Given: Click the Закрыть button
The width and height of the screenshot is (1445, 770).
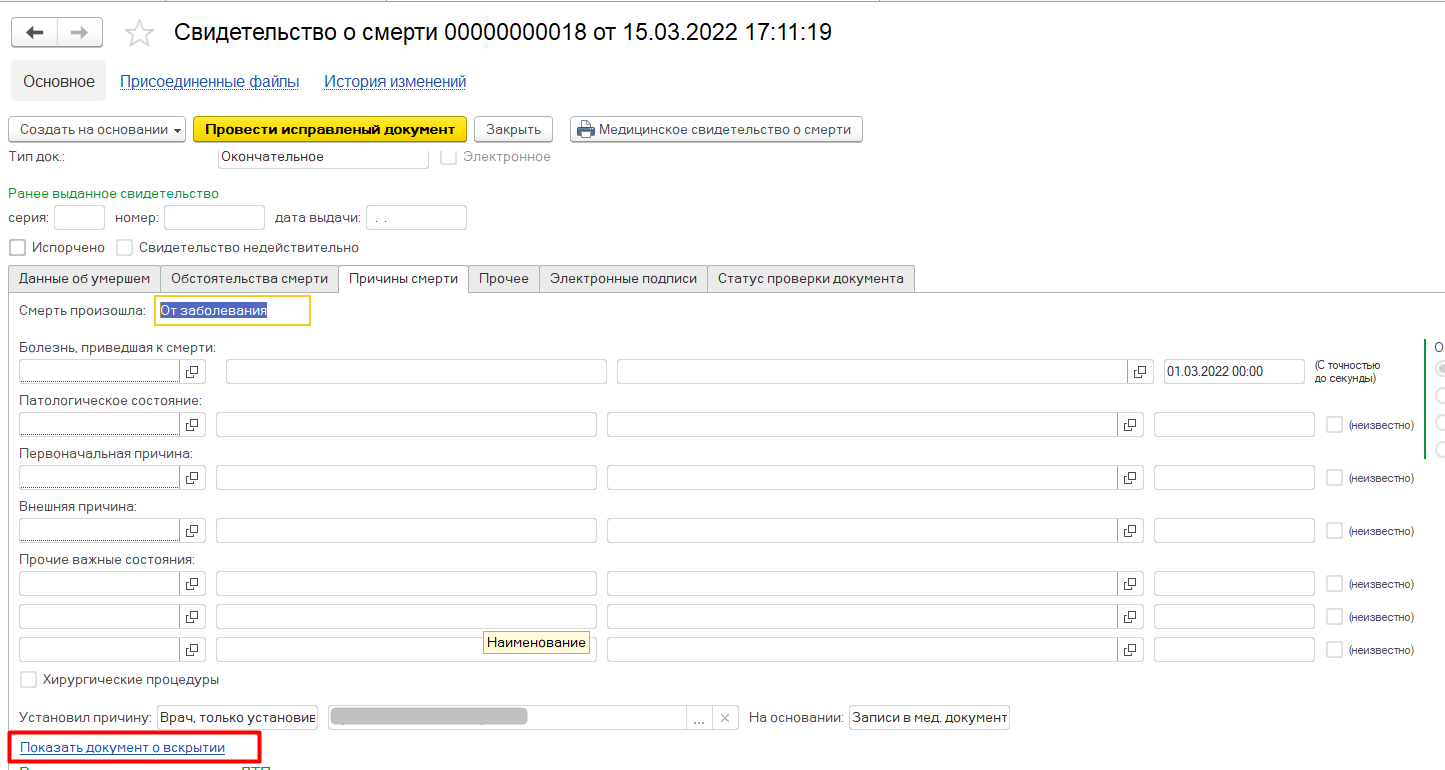Looking at the screenshot, I should [x=513, y=129].
